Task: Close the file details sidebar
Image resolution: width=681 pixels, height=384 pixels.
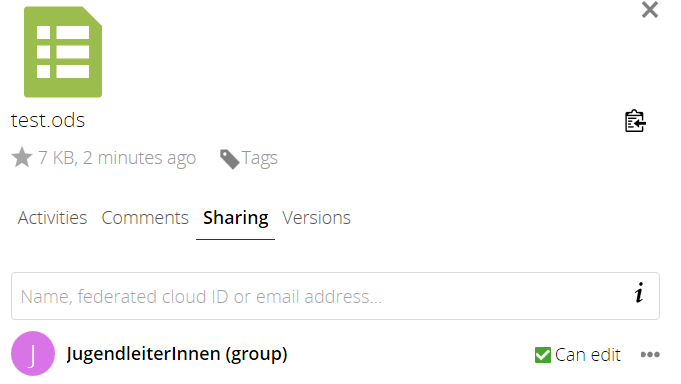Action: pyautogui.click(x=650, y=10)
